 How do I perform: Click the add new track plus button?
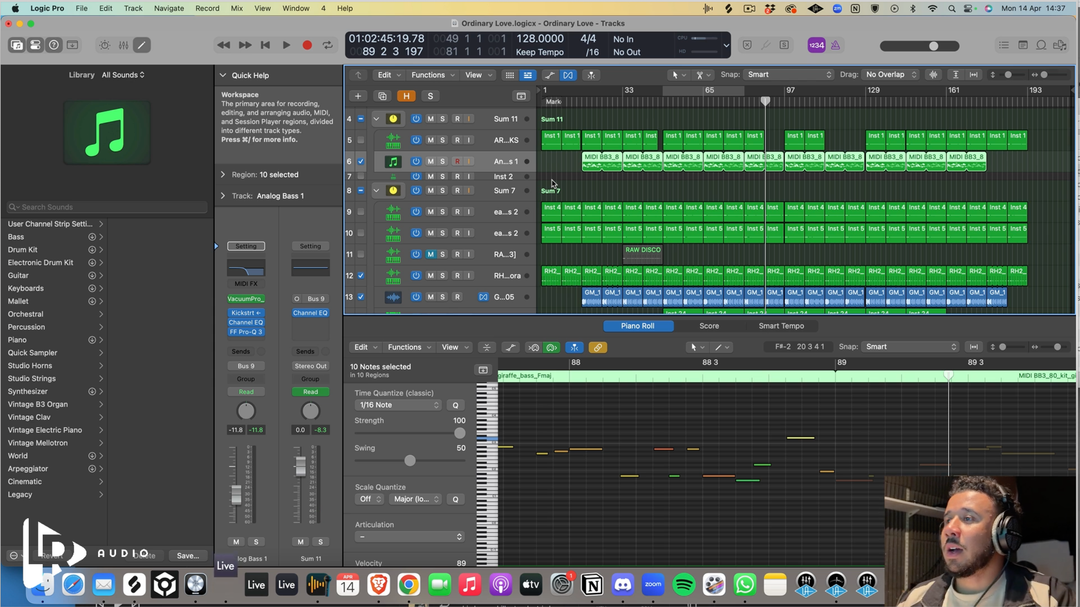(x=358, y=96)
